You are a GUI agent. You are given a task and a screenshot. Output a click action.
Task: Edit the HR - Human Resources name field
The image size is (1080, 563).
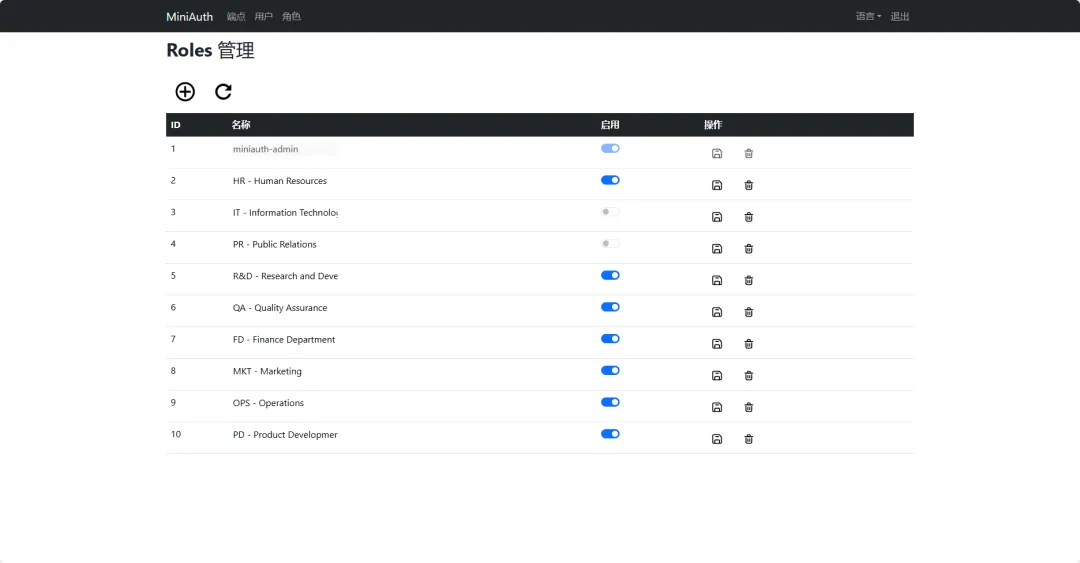coord(284,181)
